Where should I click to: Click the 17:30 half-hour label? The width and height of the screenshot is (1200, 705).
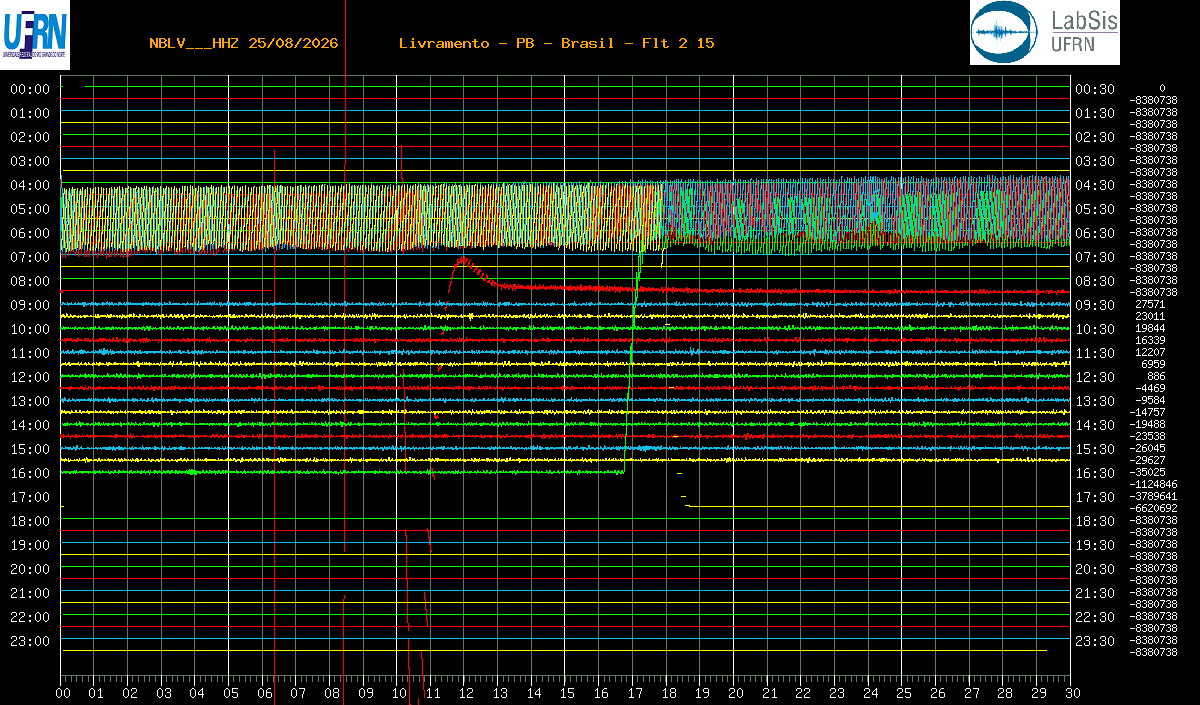[x=1095, y=497]
